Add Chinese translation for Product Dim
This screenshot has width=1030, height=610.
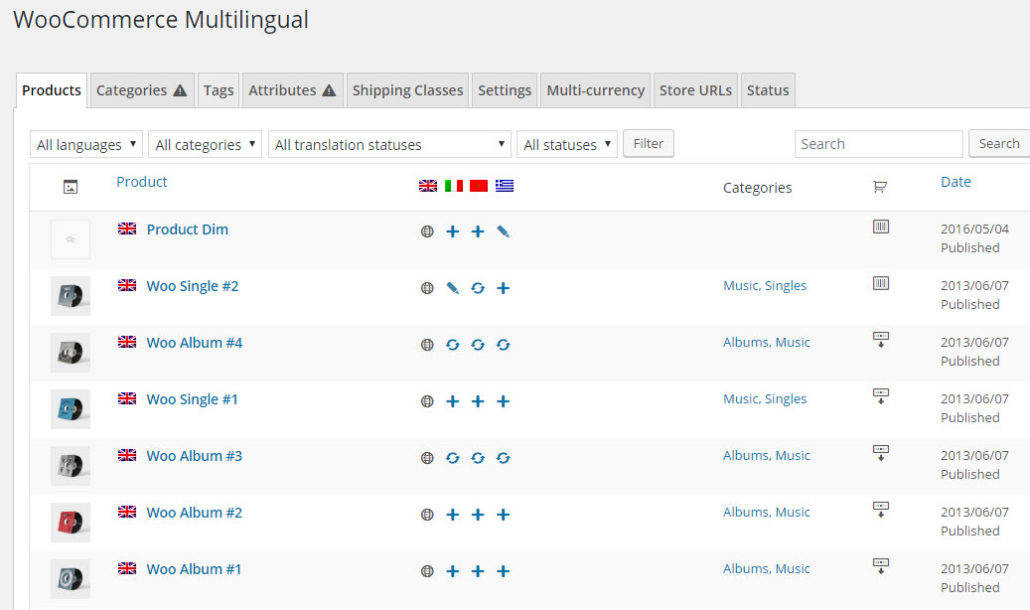pos(478,231)
